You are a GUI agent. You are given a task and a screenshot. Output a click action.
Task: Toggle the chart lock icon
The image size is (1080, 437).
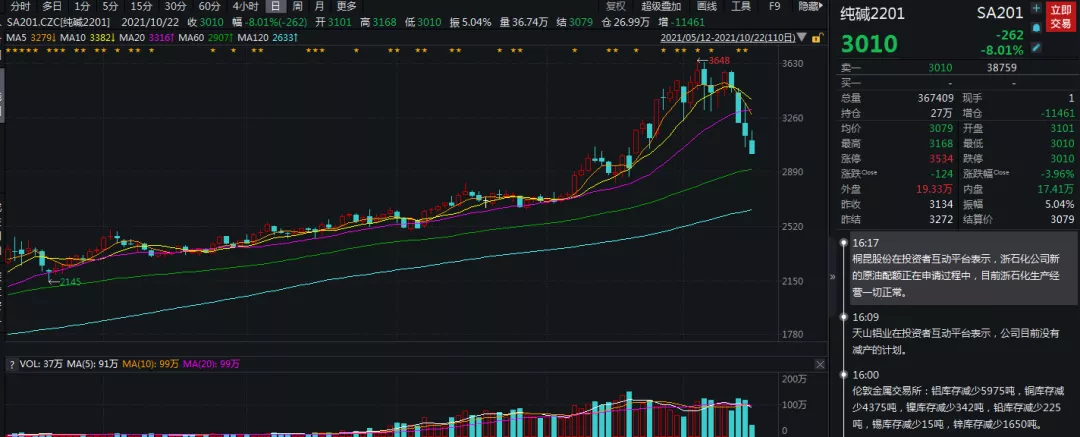pos(819,39)
